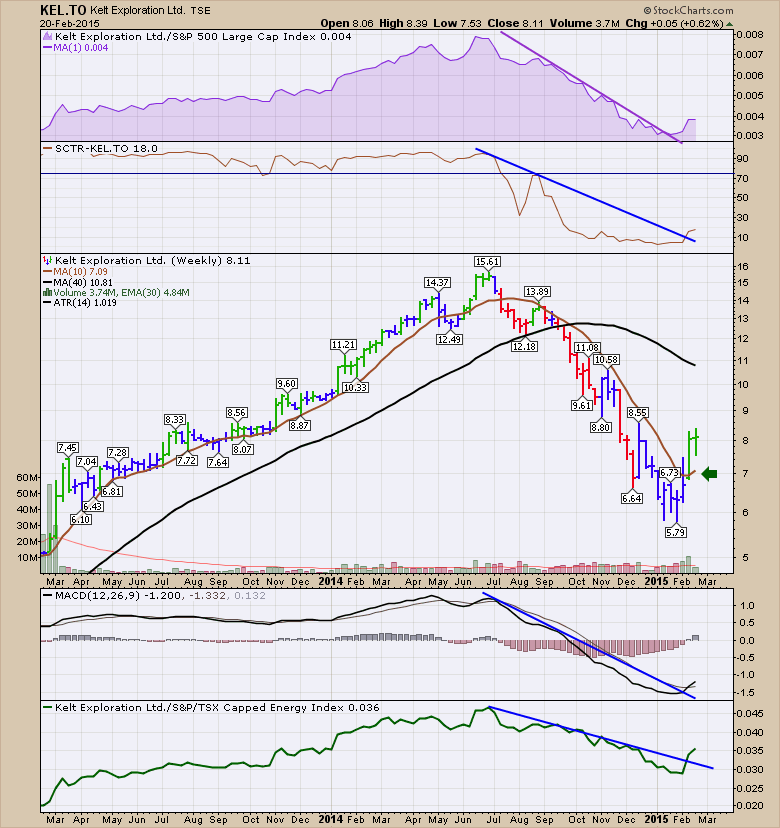This screenshot has width=780, height=828.
Task: Click the 9.60 price label
Action: (x=286, y=384)
